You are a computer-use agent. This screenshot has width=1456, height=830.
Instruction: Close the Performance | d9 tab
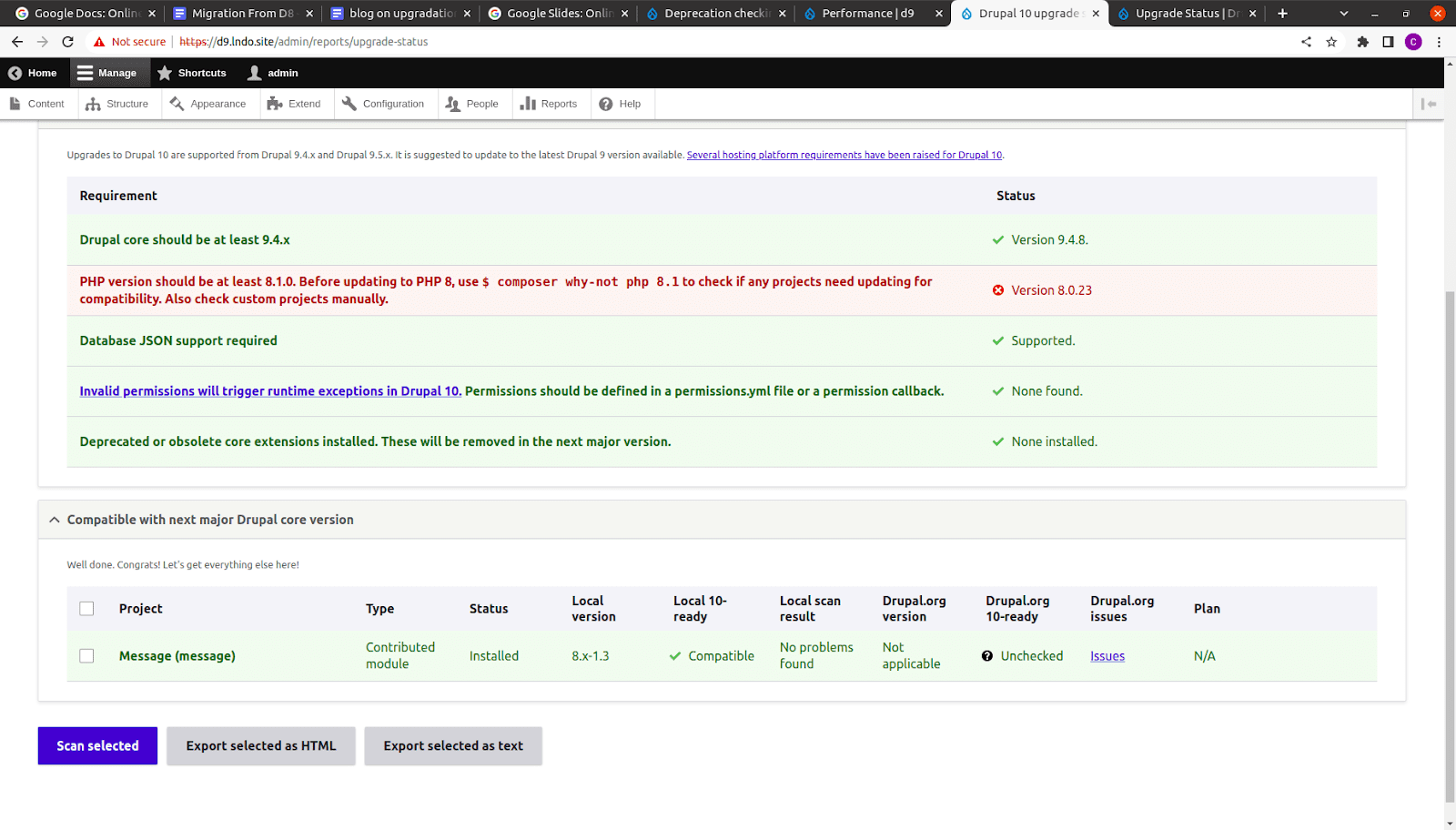pyautogui.click(x=939, y=14)
